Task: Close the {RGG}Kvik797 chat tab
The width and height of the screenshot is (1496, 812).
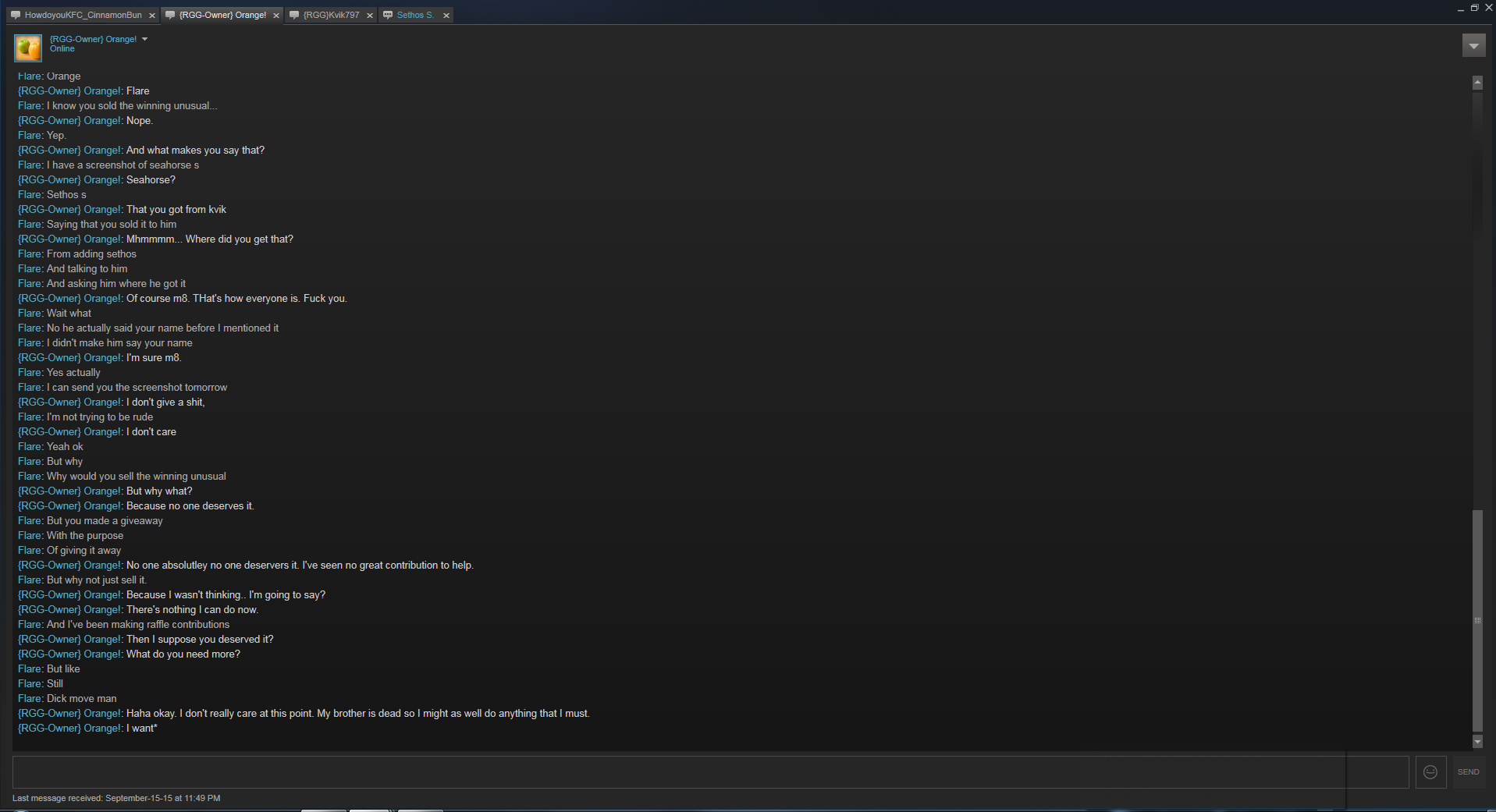Action: point(370,16)
